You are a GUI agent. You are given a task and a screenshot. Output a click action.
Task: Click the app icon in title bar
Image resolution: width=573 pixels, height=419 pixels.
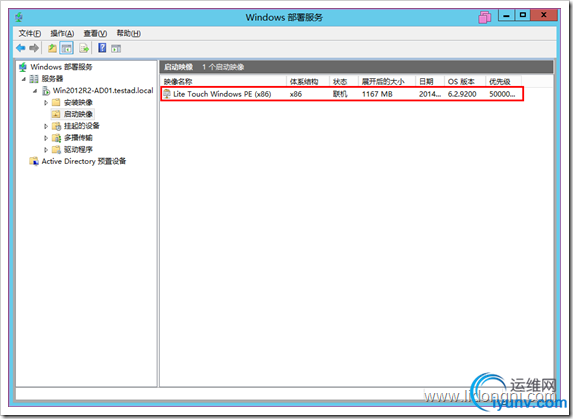point(19,17)
